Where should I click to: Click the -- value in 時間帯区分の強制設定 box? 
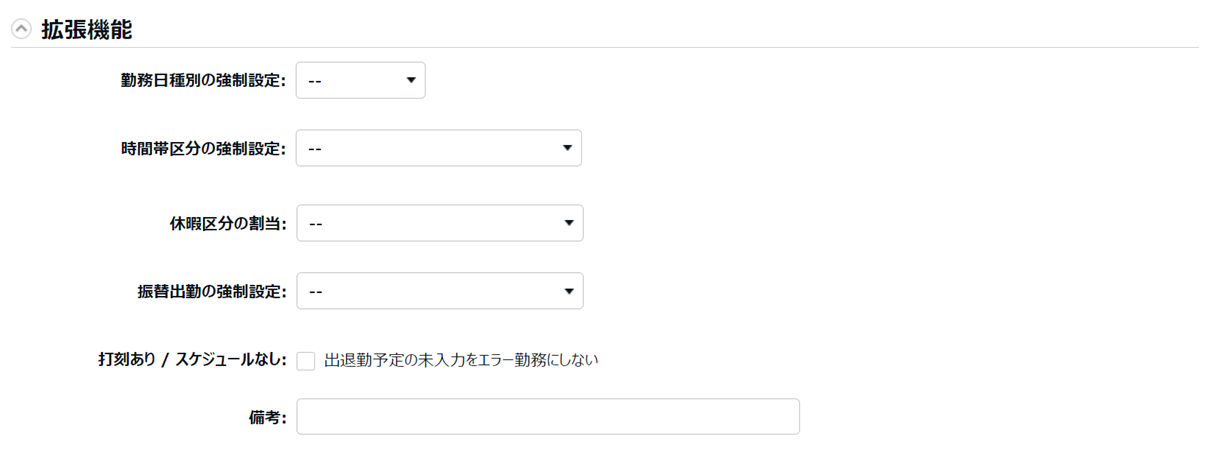point(315,149)
